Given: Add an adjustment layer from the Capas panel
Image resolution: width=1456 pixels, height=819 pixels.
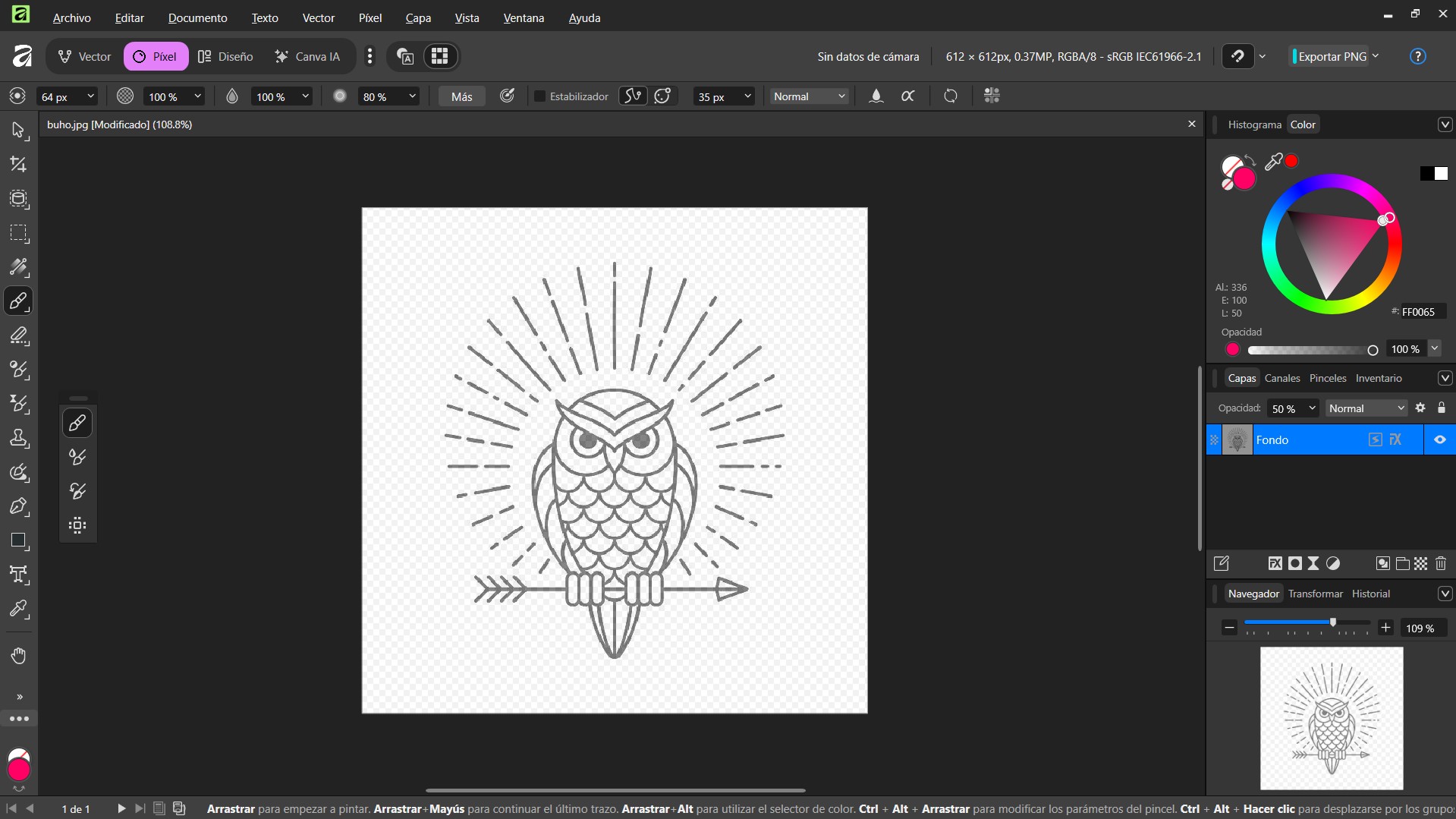Looking at the screenshot, I should click(x=1333, y=563).
